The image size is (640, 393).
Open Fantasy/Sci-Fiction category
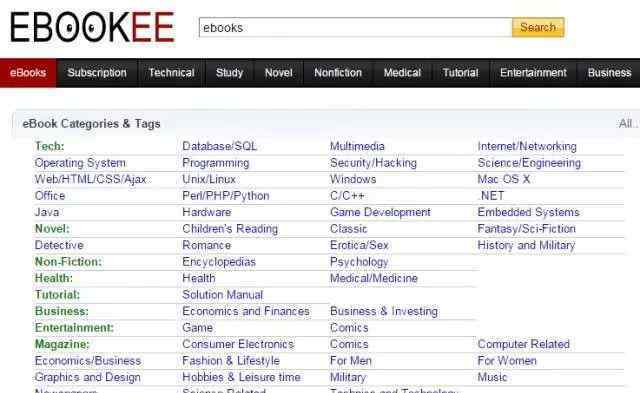(527, 229)
